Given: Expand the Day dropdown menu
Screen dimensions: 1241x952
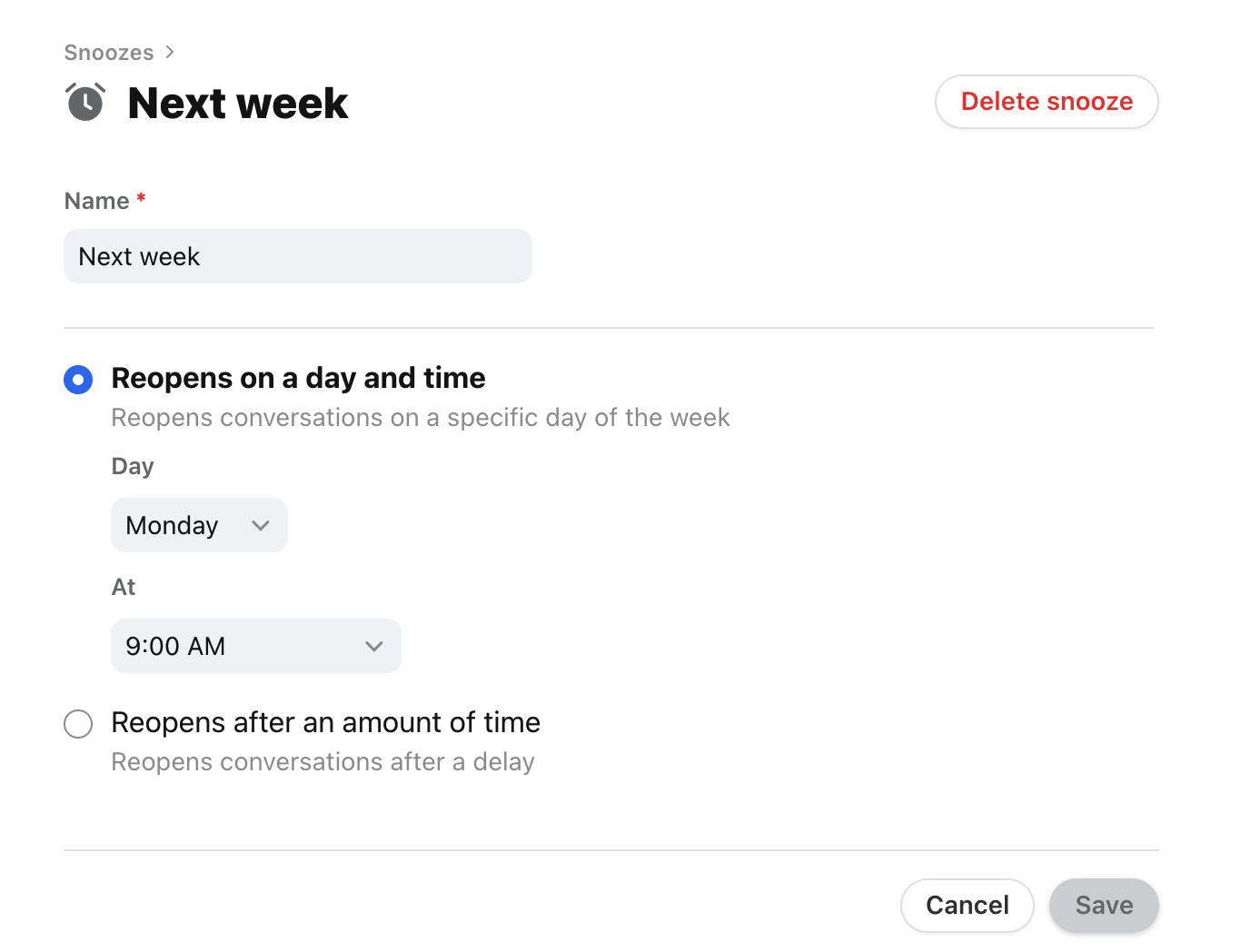Looking at the screenshot, I should pos(199,525).
